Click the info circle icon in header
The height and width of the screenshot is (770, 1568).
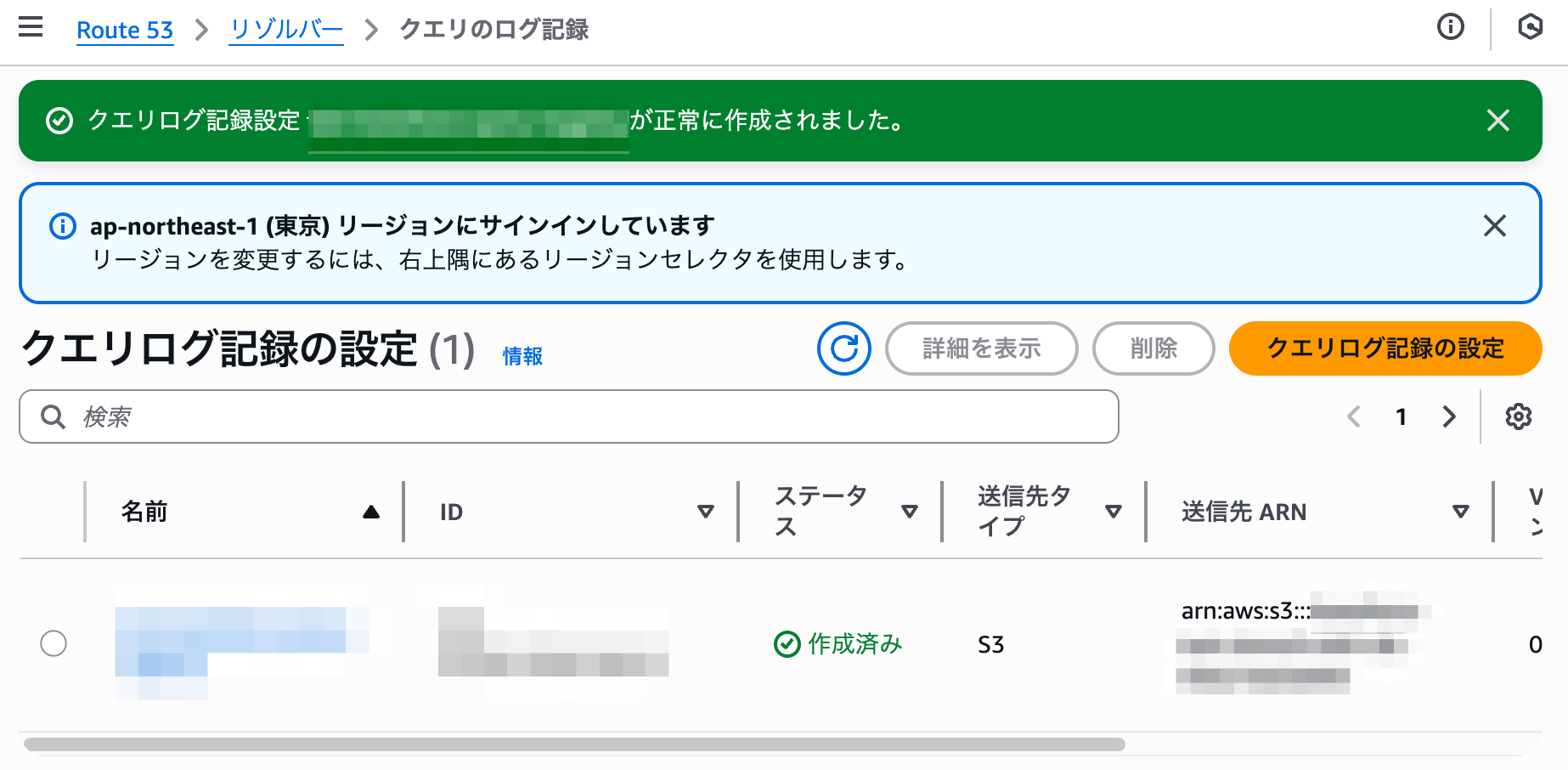pyautogui.click(x=1450, y=27)
